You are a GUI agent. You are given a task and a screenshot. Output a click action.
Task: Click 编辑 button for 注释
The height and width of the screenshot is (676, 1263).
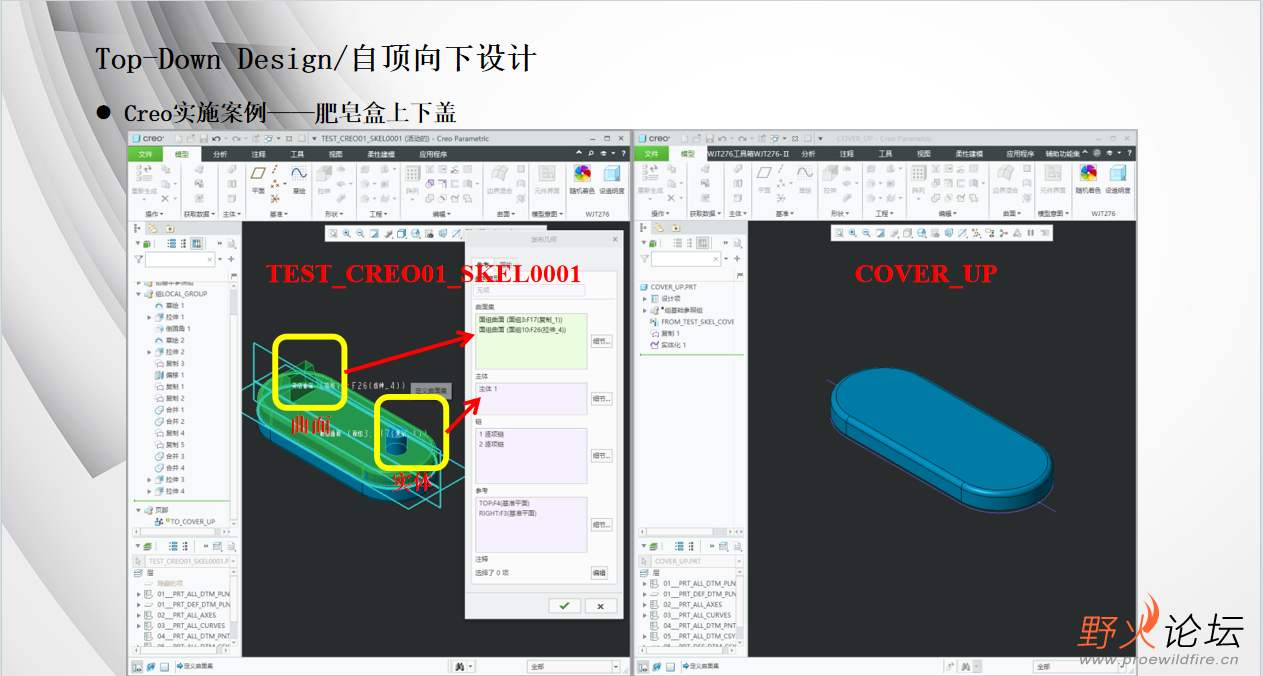click(598, 573)
